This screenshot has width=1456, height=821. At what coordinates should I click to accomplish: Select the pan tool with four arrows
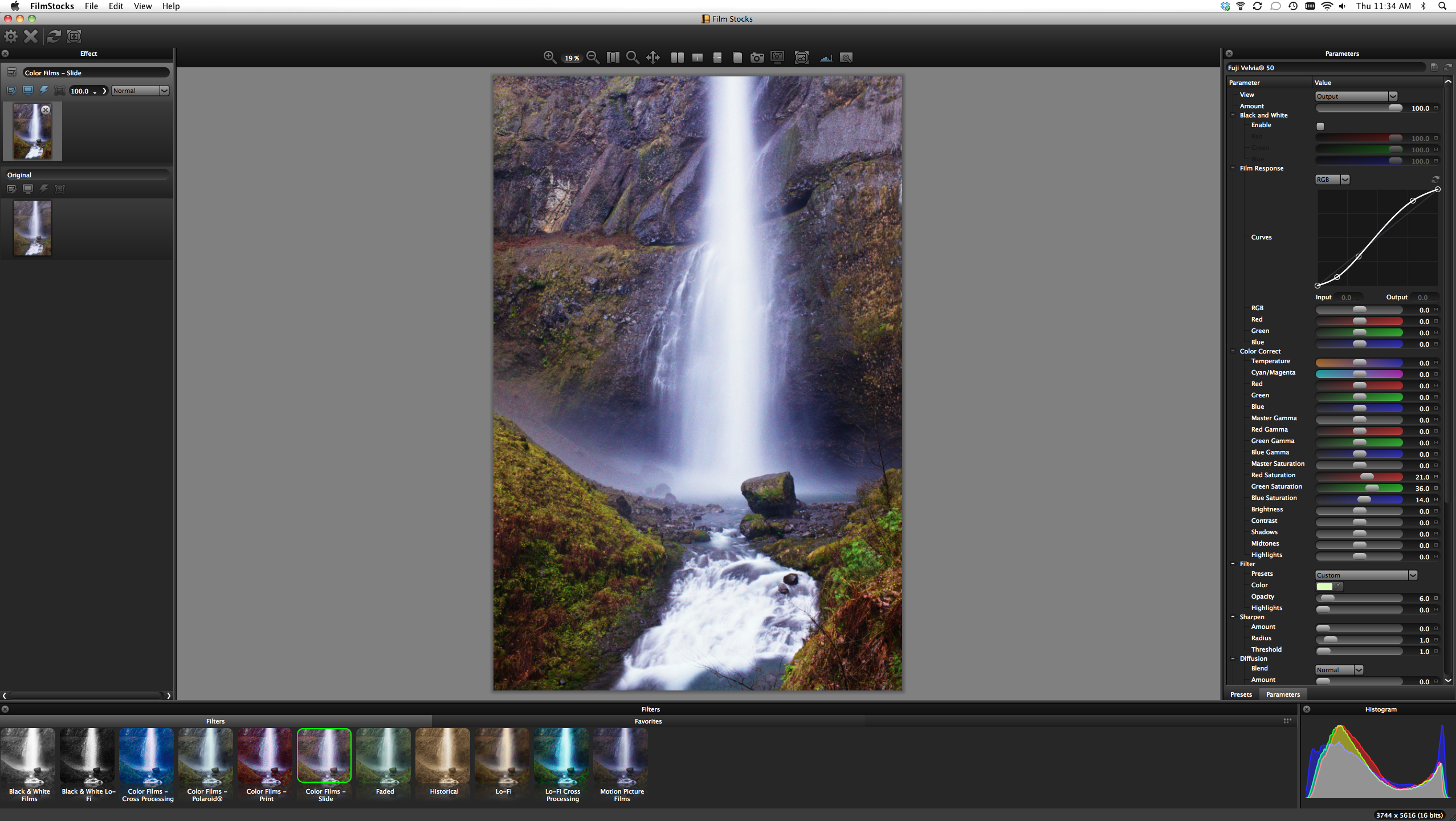point(653,57)
